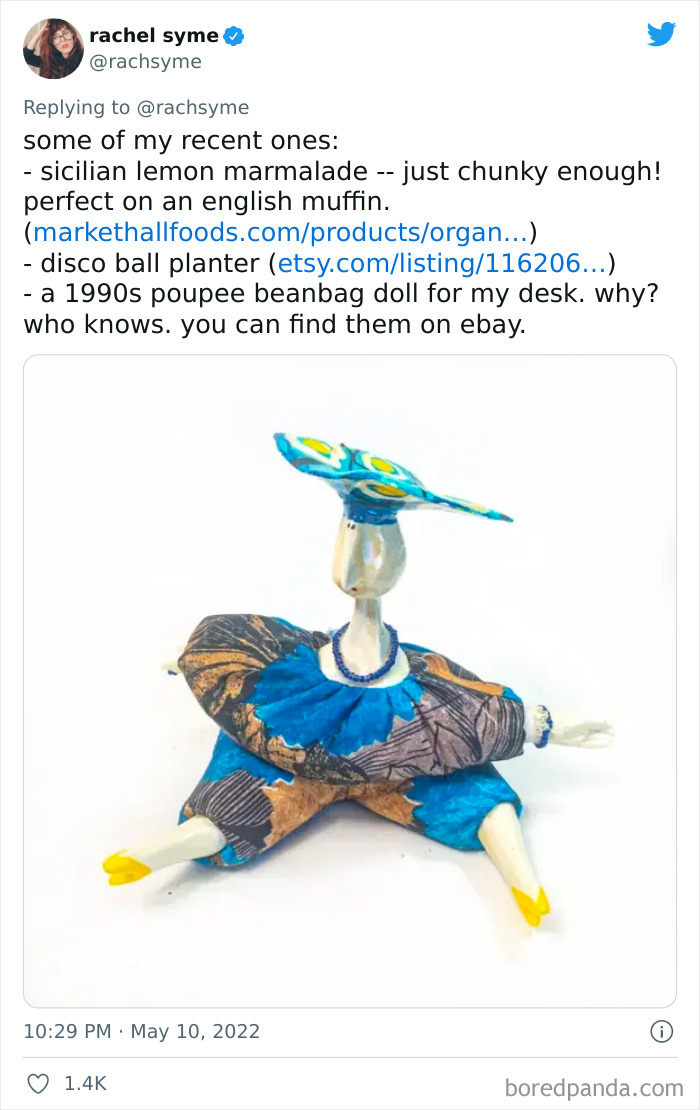
Task: Click the 1.4K likes count
Action: [x=85, y=1083]
